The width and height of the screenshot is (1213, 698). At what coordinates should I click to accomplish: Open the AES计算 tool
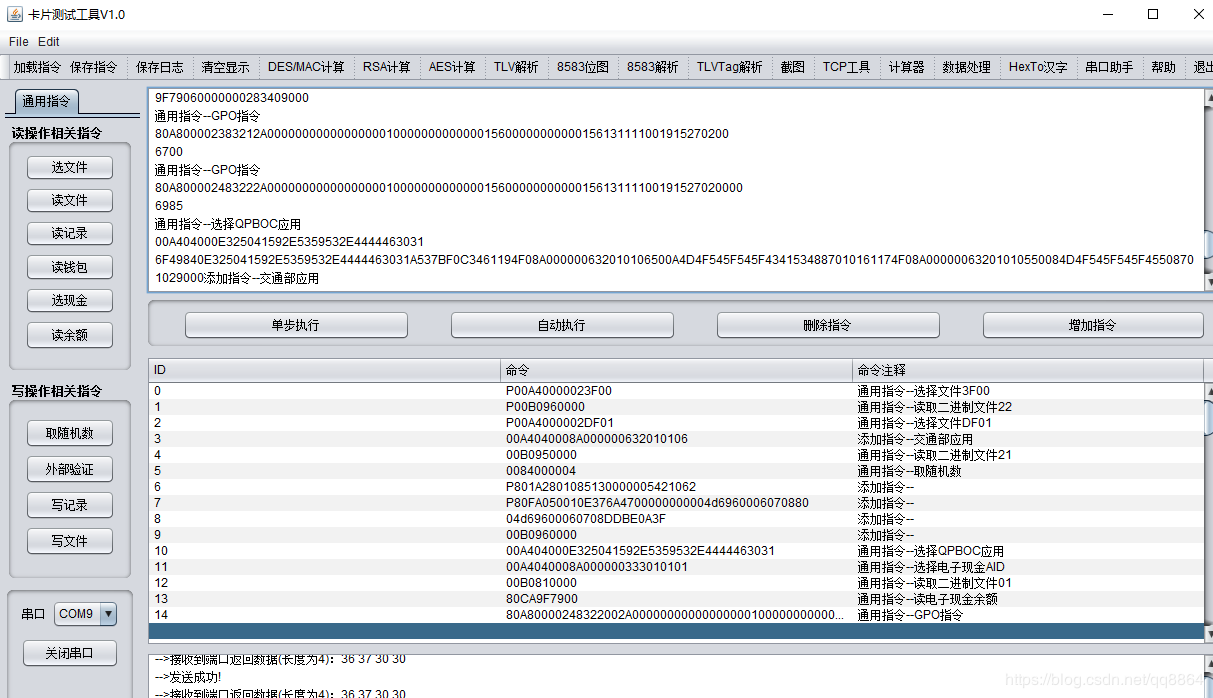(452, 67)
